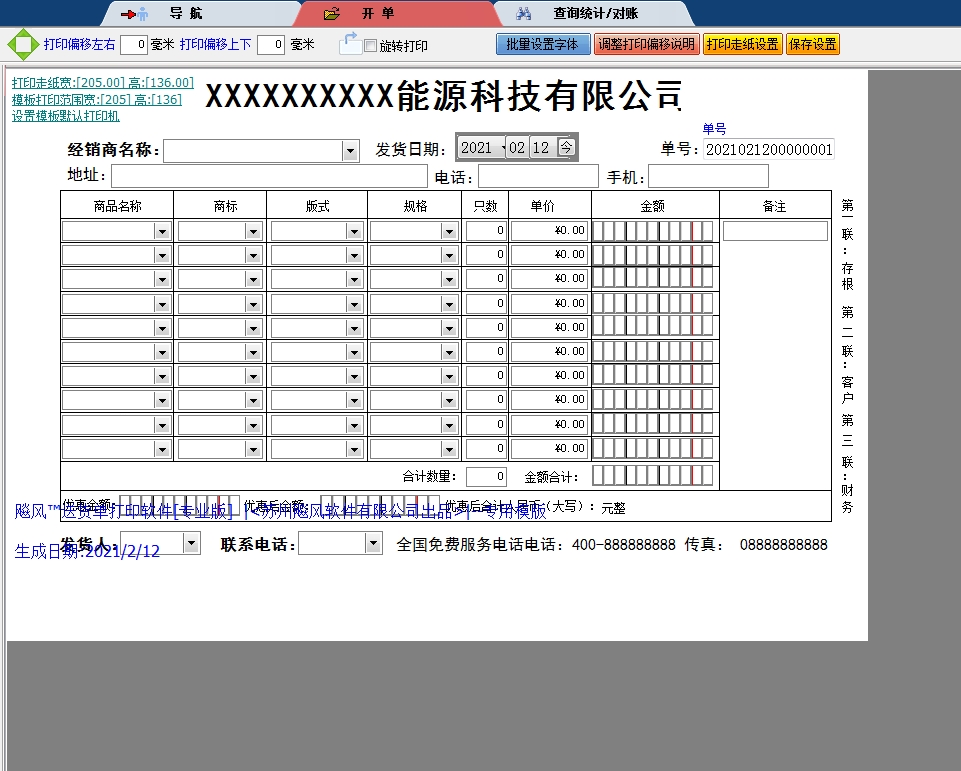This screenshot has width=961, height=771.
Task: Click the 保存设置 button
Action: click(x=812, y=44)
